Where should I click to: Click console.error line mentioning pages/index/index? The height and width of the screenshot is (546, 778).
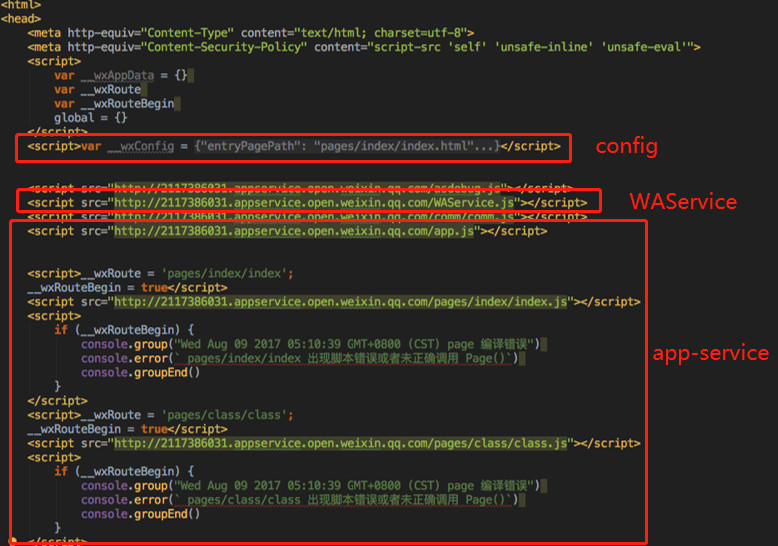(x=300, y=358)
